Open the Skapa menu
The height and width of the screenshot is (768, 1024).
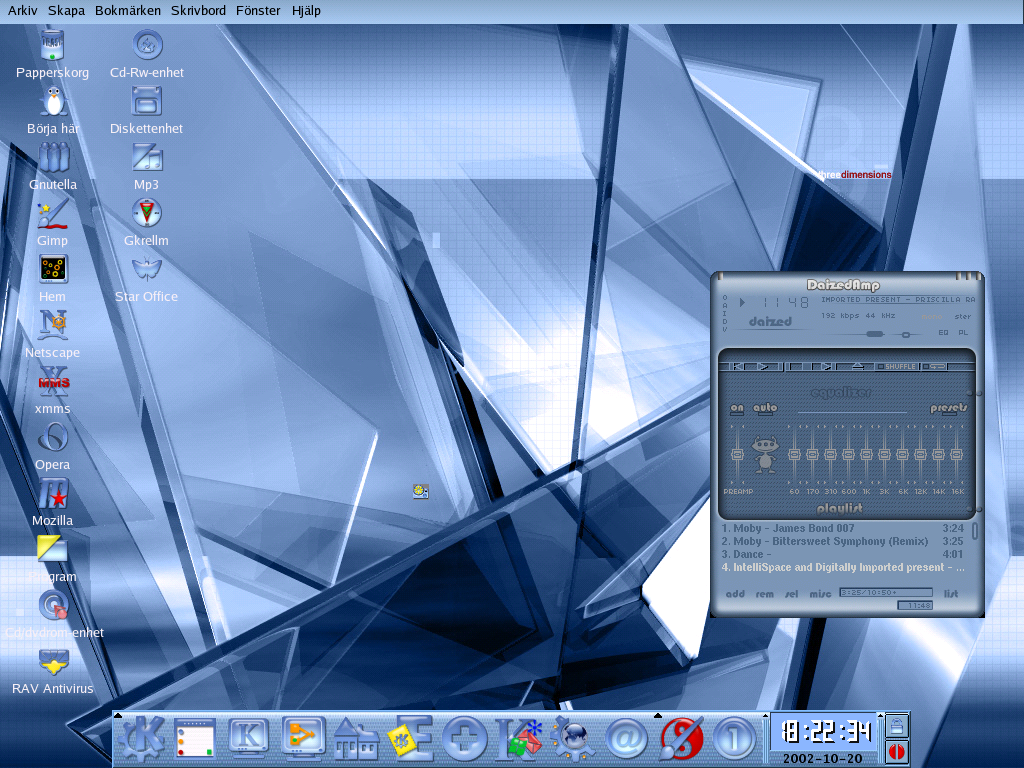coord(66,10)
